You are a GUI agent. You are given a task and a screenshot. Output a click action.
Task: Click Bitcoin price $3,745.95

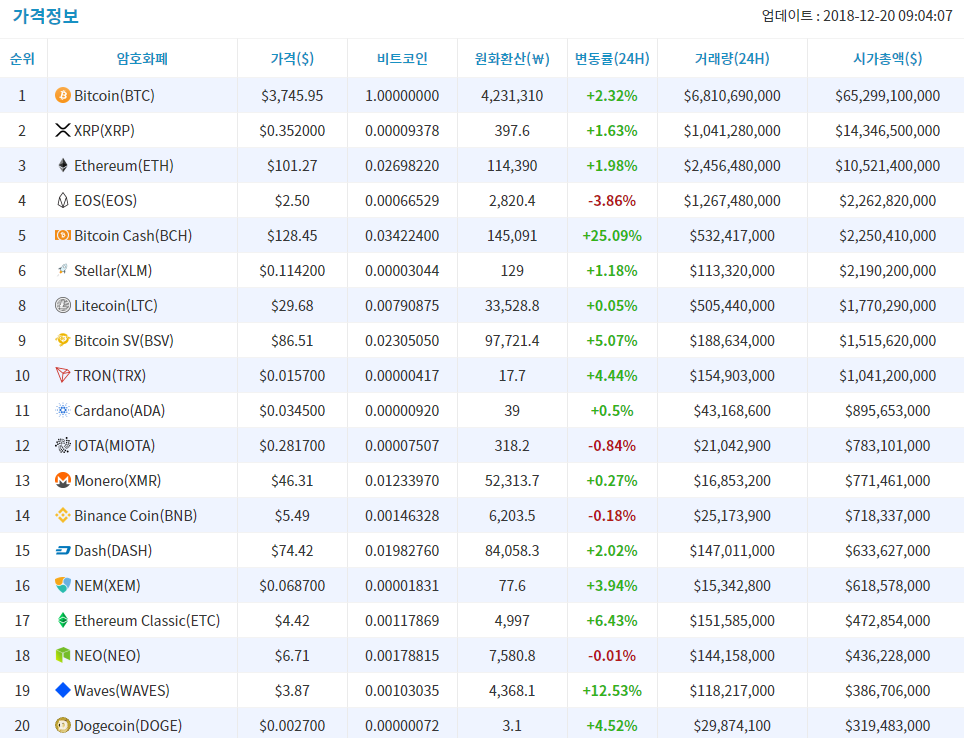coord(292,96)
